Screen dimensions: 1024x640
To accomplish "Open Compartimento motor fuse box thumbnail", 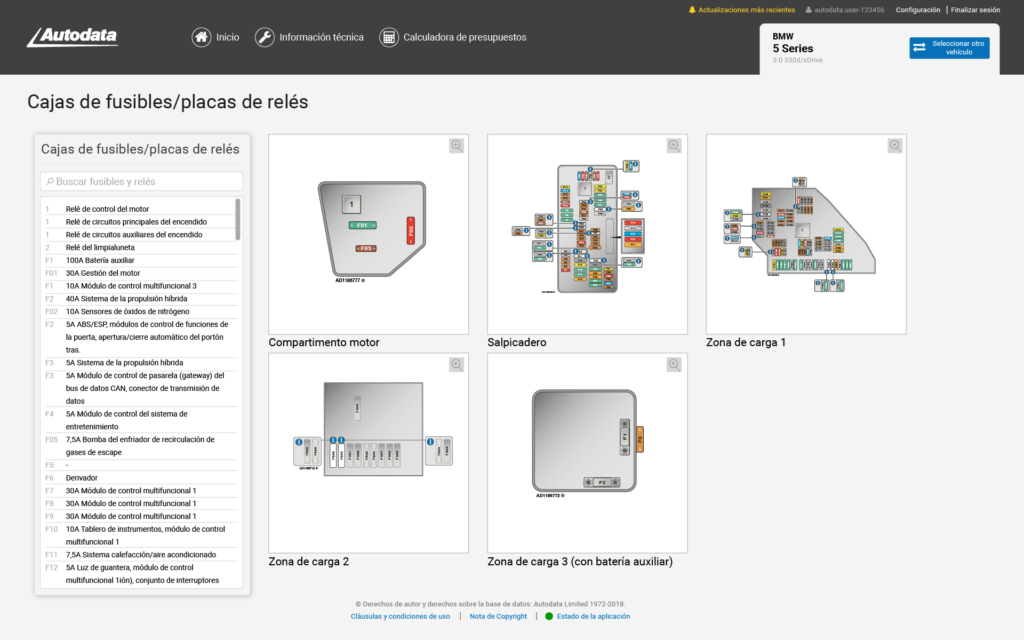I will click(368, 234).
